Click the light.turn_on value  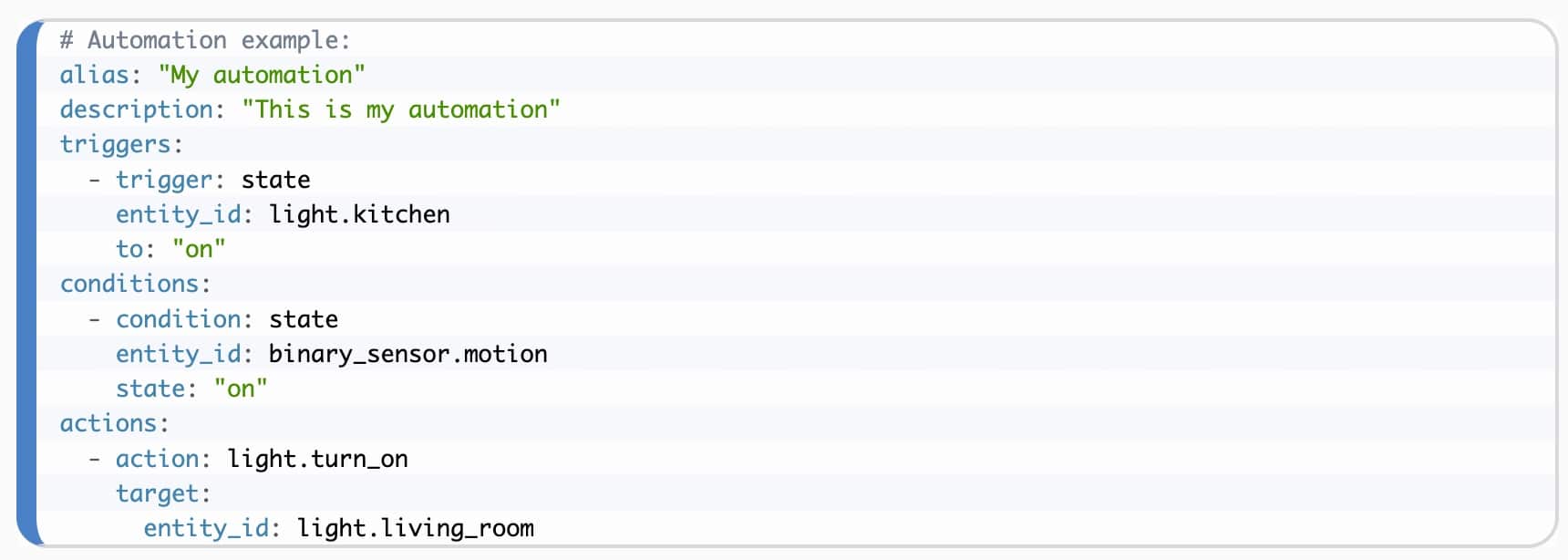318,459
